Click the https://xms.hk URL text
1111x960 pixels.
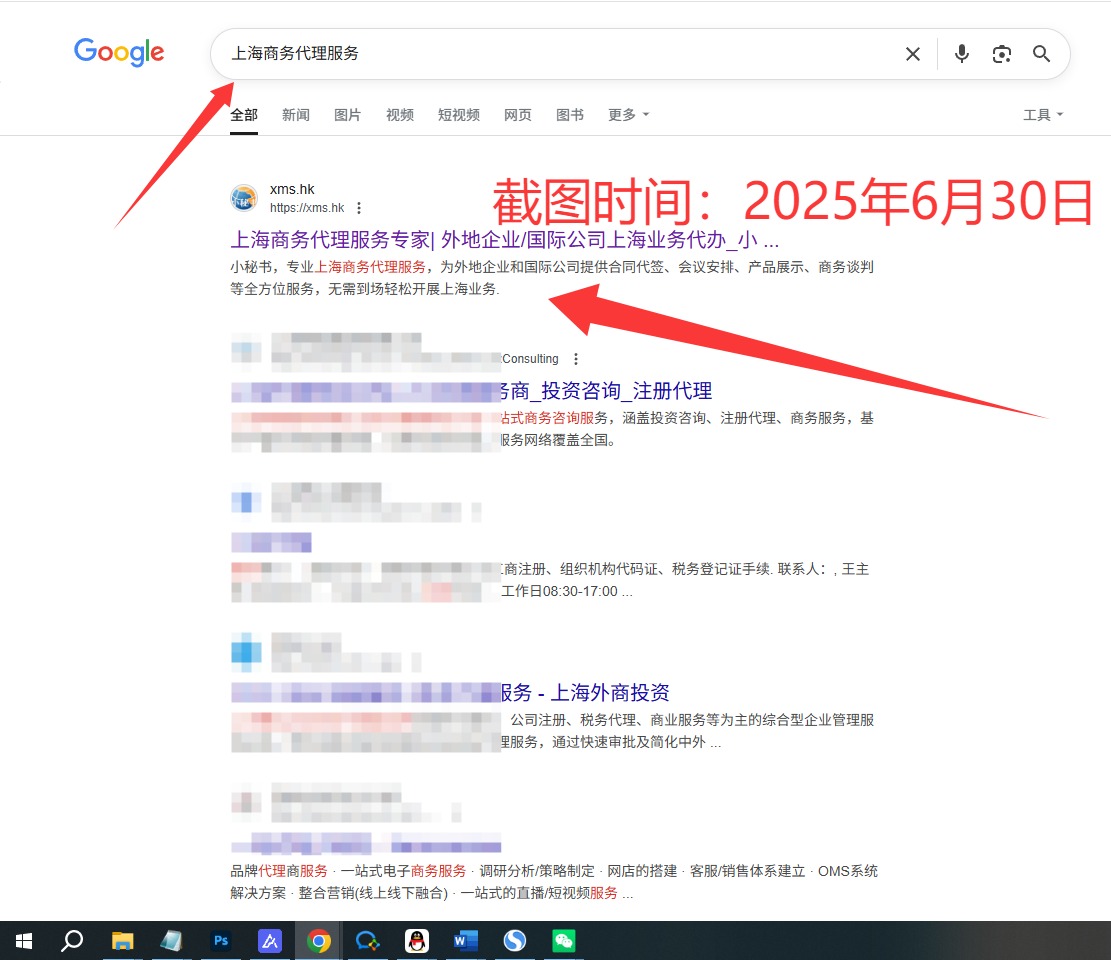(x=307, y=208)
